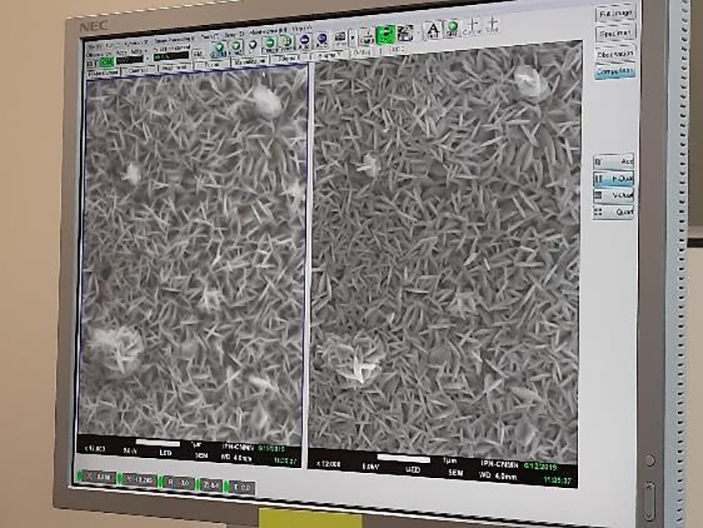The image size is (703, 528).
Task: Select the letter A text annotation icon
Action: click(x=432, y=30)
